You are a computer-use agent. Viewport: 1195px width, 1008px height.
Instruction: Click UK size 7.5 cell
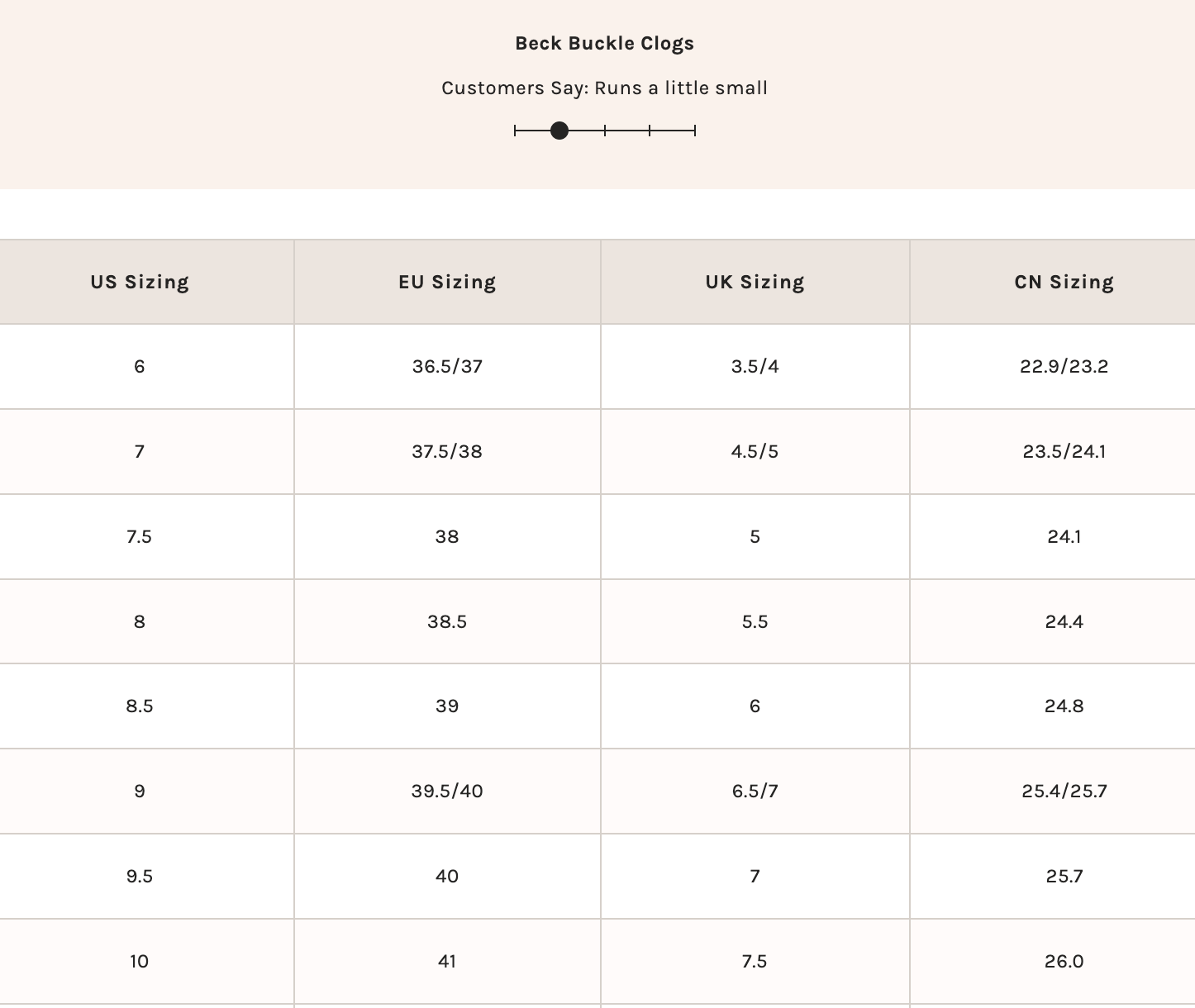pyautogui.click(x=755, y=962)
